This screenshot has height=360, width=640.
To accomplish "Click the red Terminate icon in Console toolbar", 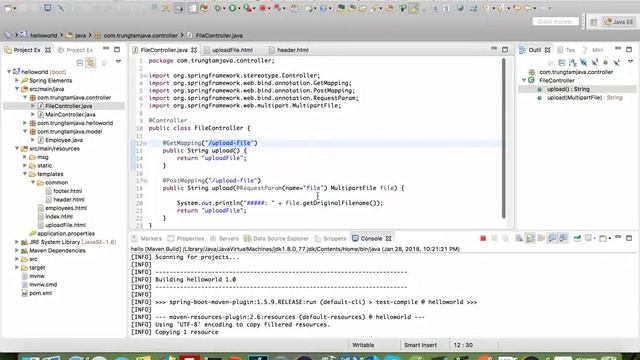I will click(x=483, y=238).
